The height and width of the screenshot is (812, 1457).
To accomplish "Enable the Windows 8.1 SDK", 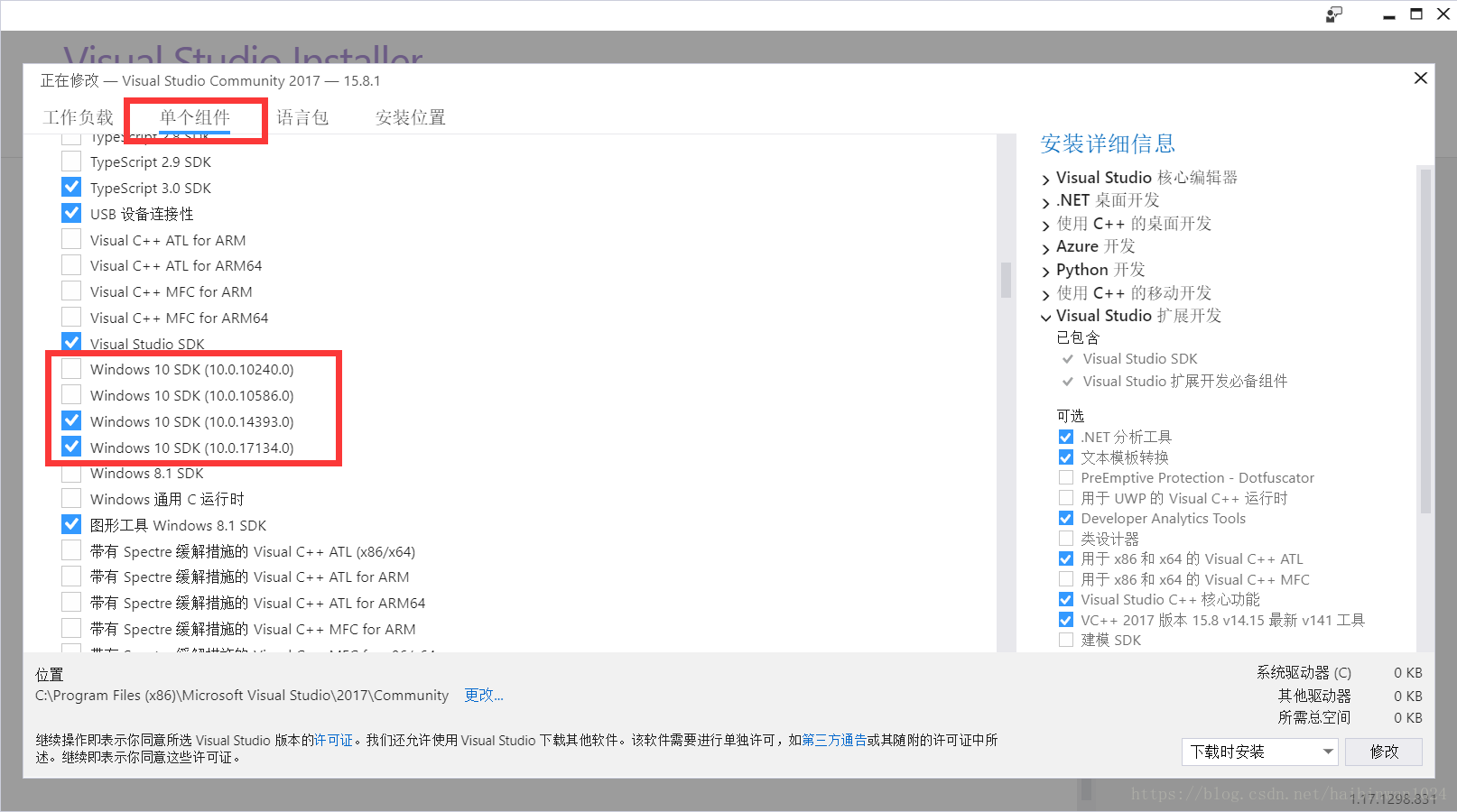I will point(71,472).
